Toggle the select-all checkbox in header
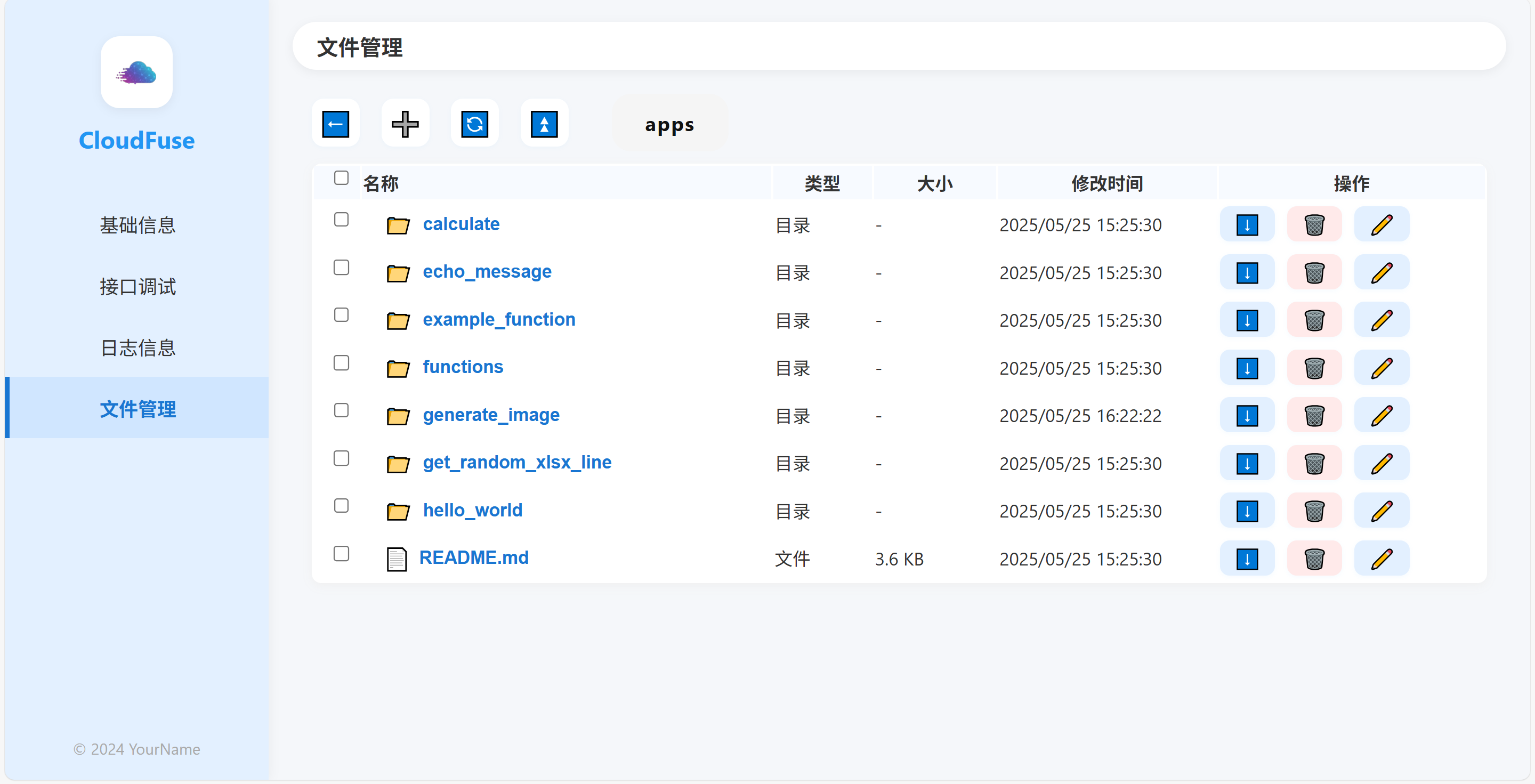 341,177
